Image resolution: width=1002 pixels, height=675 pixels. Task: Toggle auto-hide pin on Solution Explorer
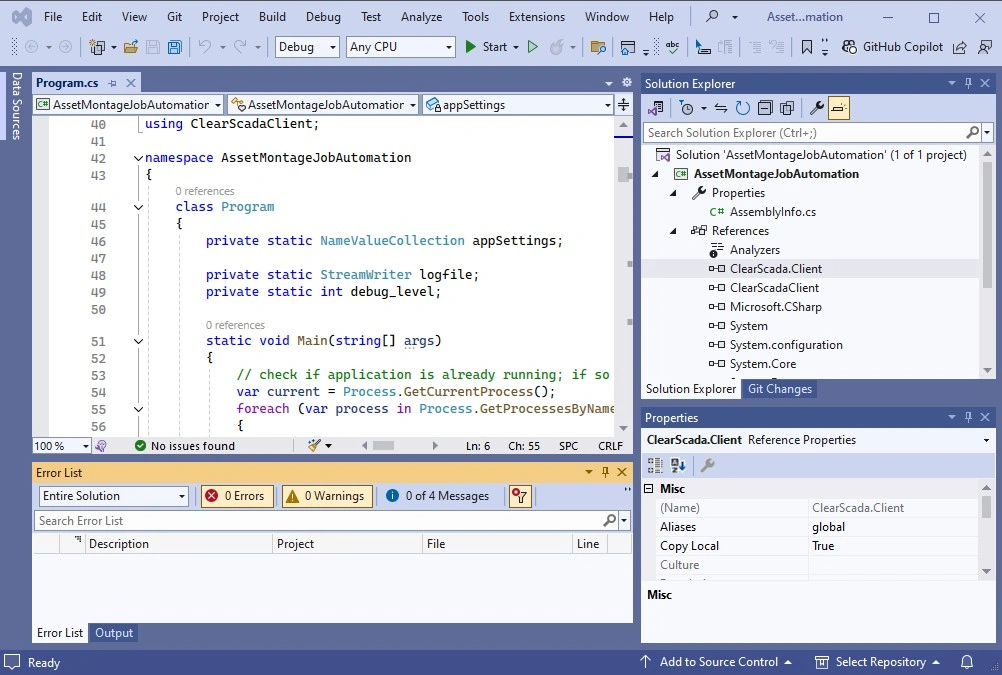tap(968, 83)
